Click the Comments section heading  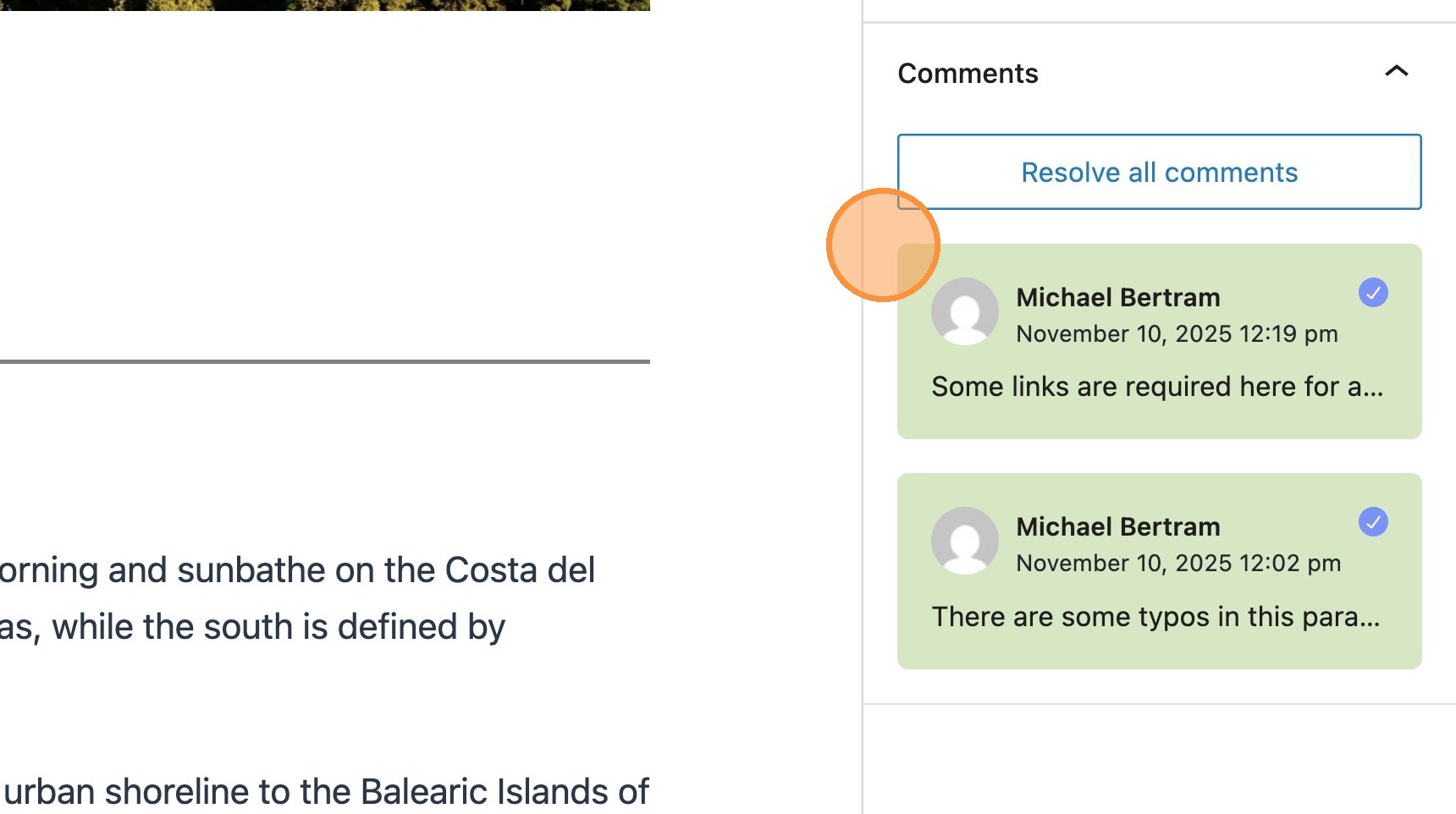[968, 74]
